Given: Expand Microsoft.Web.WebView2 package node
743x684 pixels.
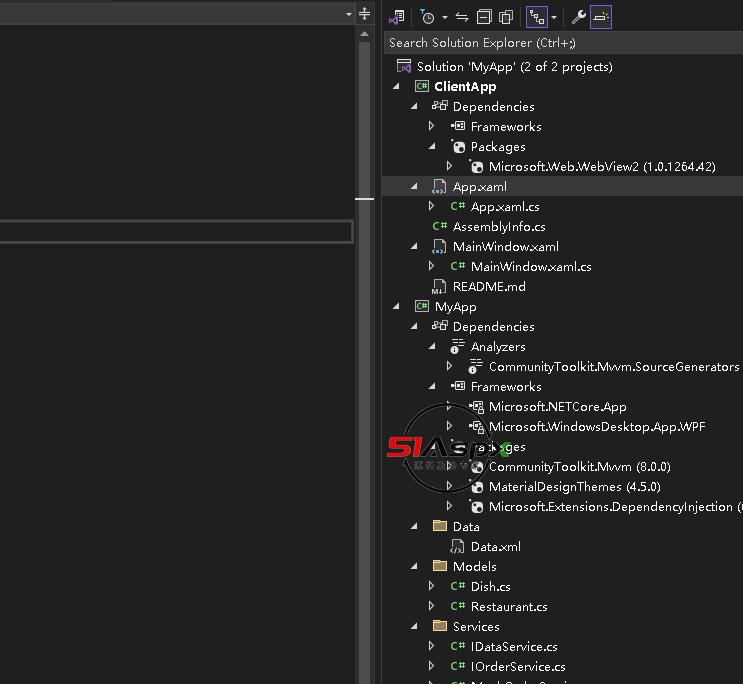Looking at the screenshot, I should pos(449,166).
